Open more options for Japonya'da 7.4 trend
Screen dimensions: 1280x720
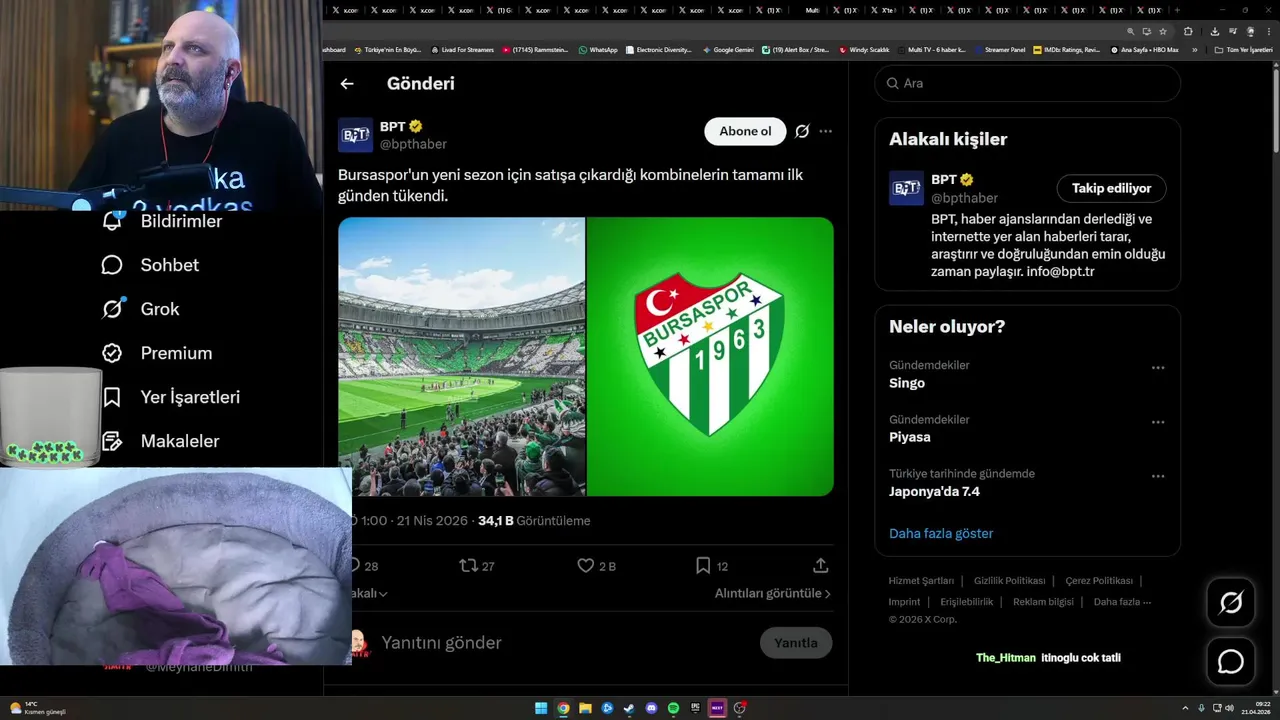(x=1158, y=477)
